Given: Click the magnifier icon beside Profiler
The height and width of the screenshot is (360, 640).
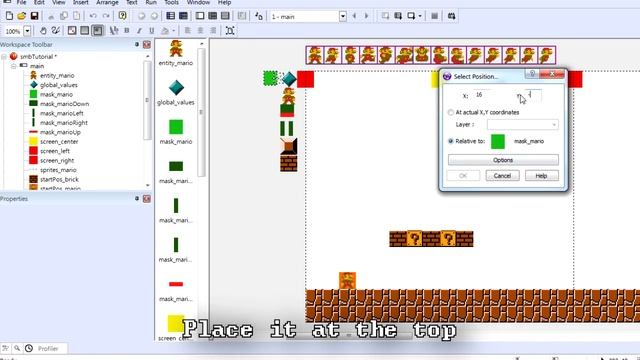Looking at the screenshot, I should click(17, 348).
